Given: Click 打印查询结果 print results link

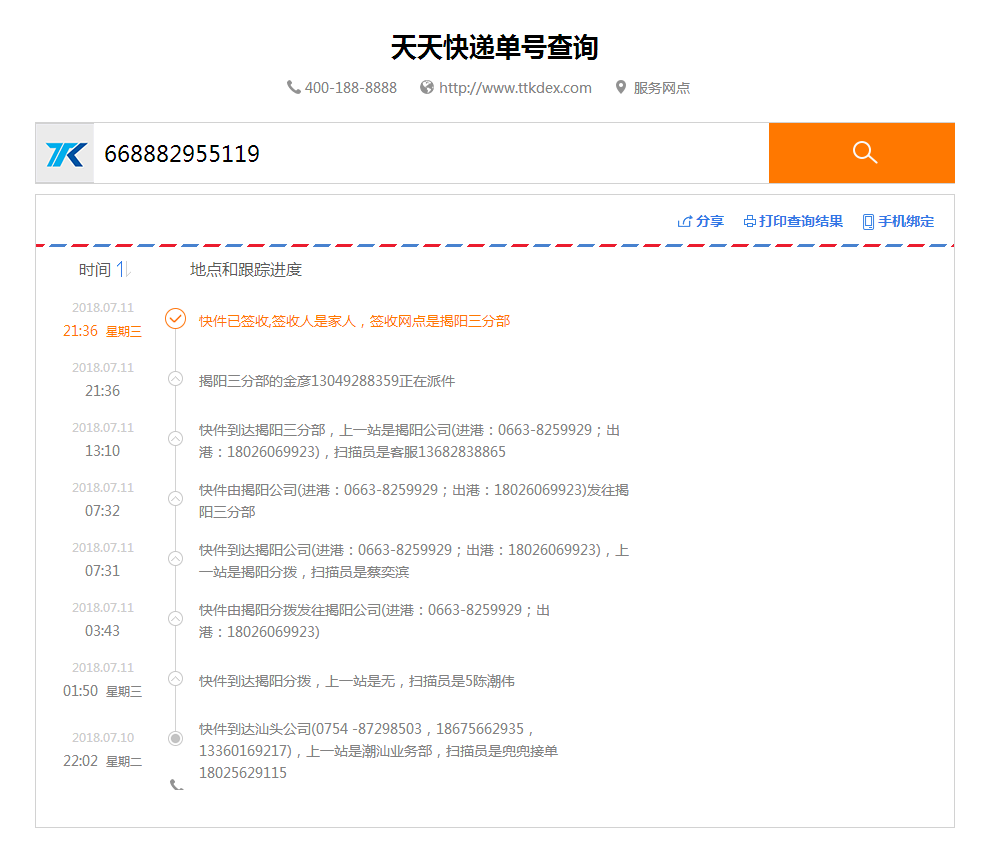Looking at the screenshot, I should pyautogui.click(x=801, y=221).
